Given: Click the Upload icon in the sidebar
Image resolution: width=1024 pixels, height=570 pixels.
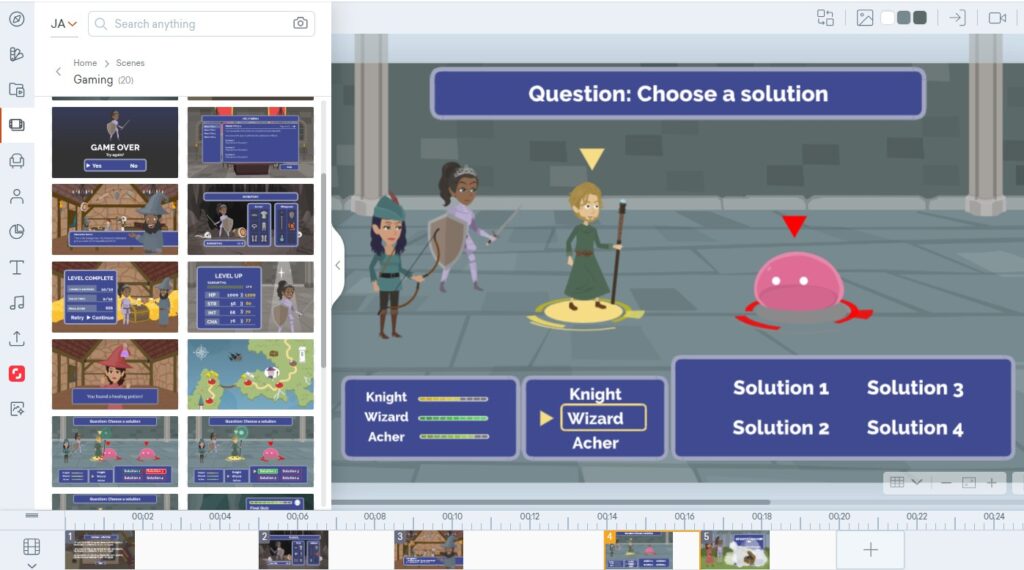Looking at the screenshot, I should pyautogui.click(x=17, y=338).
